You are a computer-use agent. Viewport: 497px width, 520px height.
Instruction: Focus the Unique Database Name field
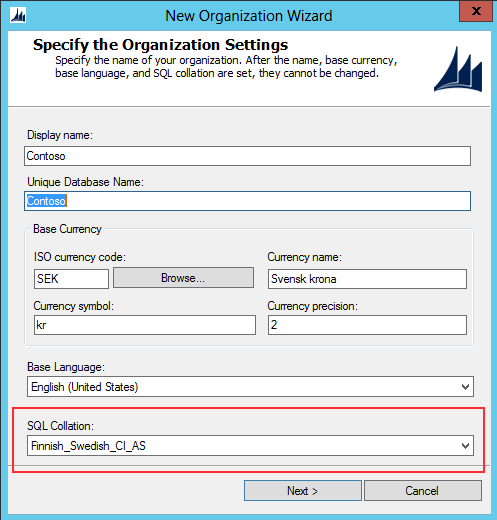pyautogui.click(x=247, y=201)
